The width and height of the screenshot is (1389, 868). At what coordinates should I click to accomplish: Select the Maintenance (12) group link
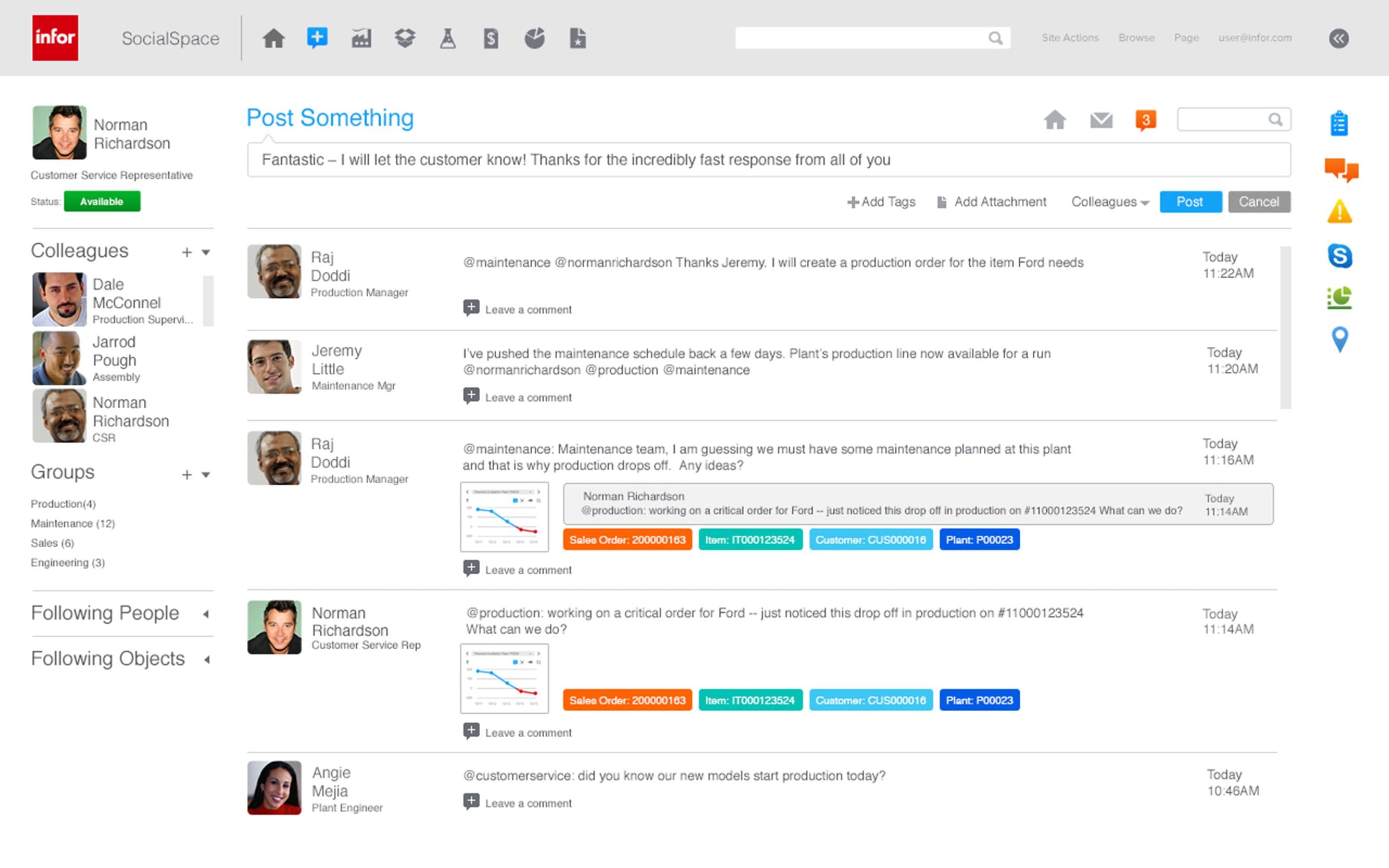pos(73,523)
